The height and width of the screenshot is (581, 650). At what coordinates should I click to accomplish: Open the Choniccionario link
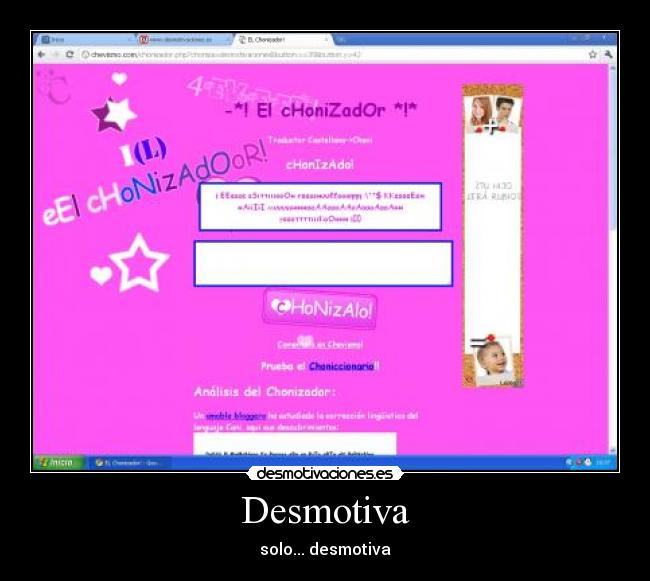(341, 366)
